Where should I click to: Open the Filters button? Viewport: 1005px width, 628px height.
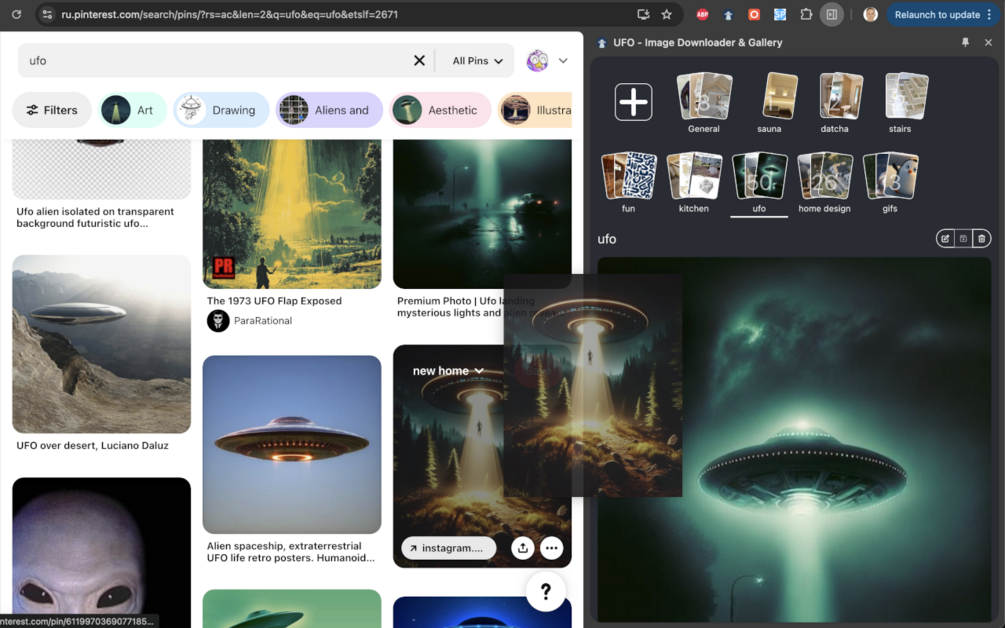click(52, 110)
